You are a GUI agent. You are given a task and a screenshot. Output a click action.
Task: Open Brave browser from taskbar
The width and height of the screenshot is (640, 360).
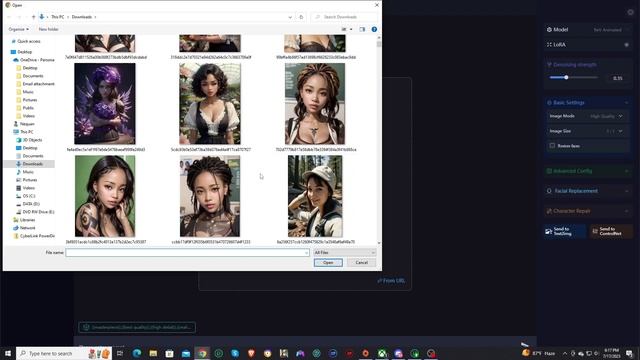pyautogui.click(x=251, y=353)
